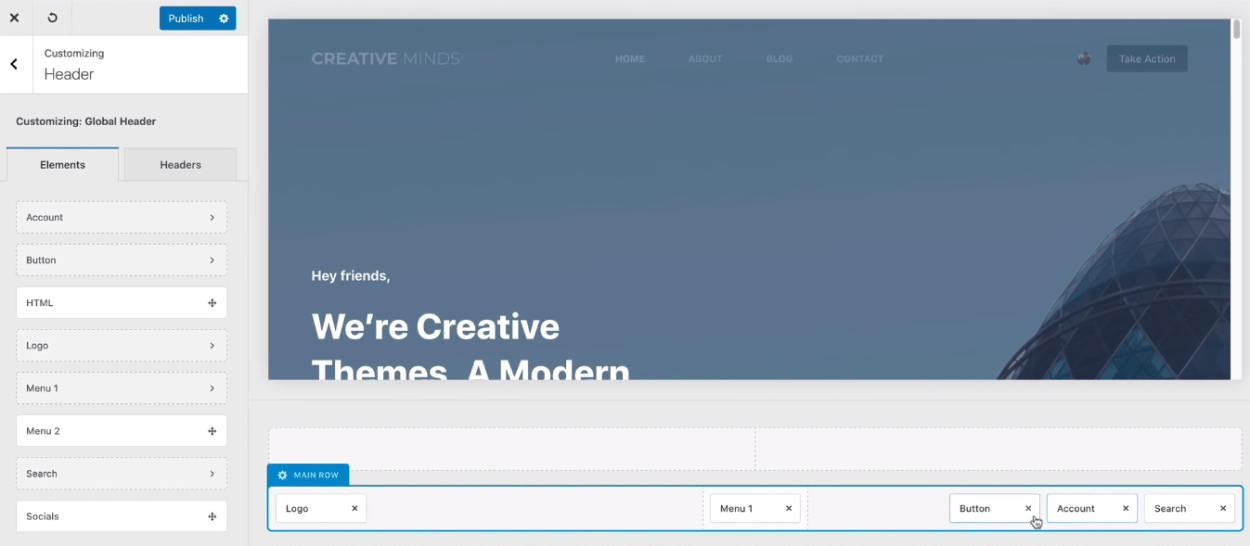
Task: Click the move handle on Menu 2 element
Action: (x=212, y=431)
